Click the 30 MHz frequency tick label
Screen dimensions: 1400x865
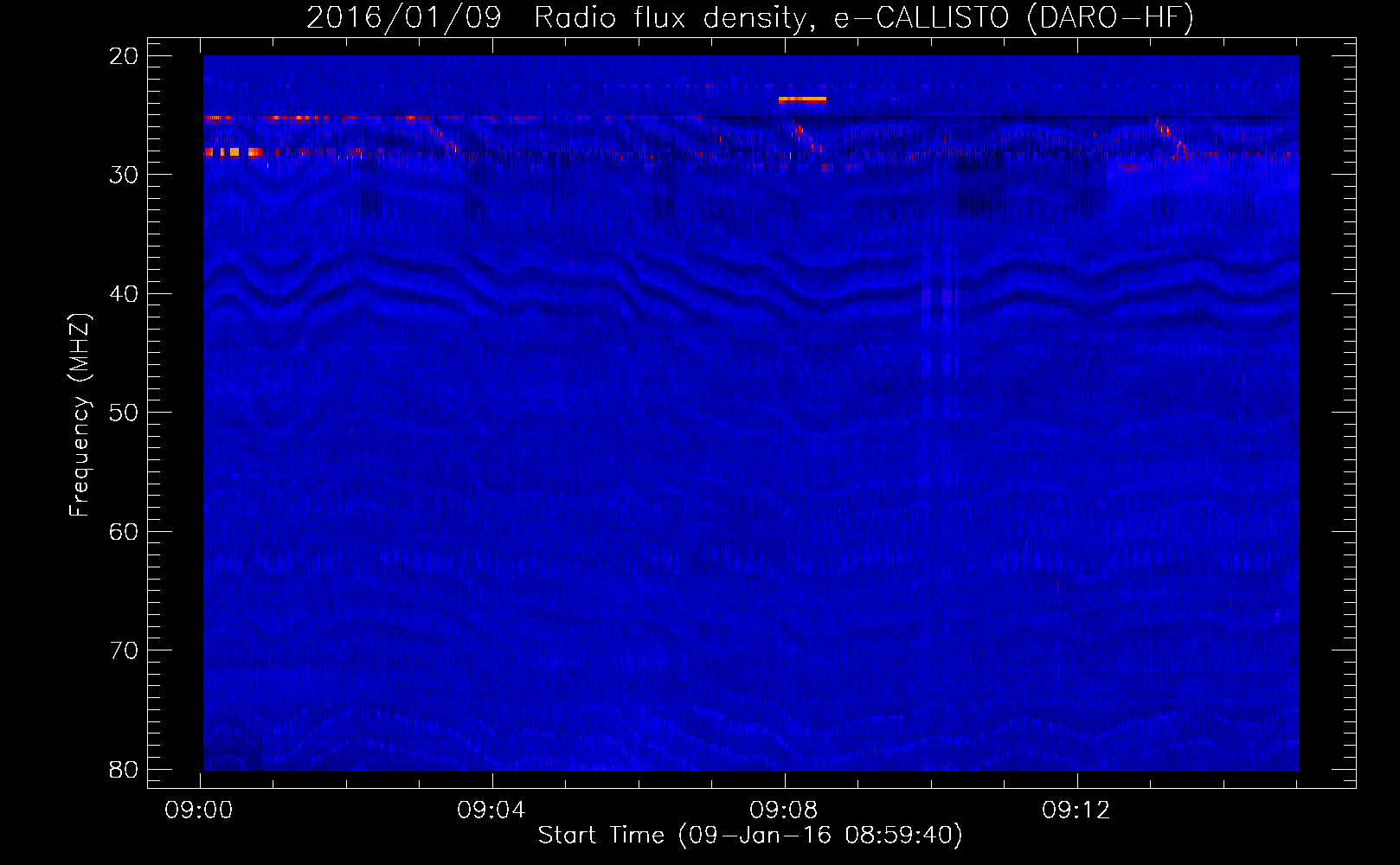[124, 175]
